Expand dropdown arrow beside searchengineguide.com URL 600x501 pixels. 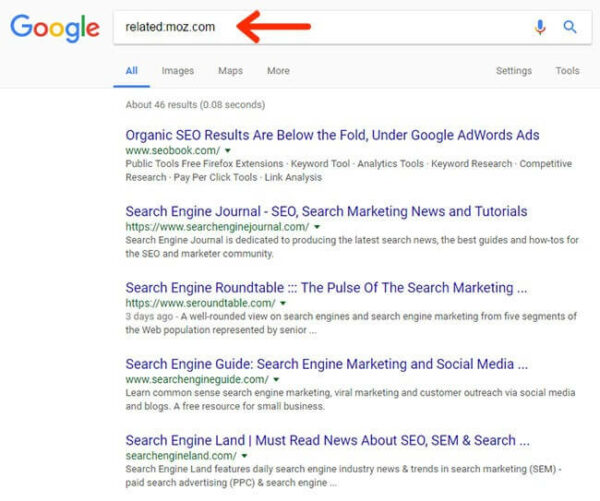(276, 380)
